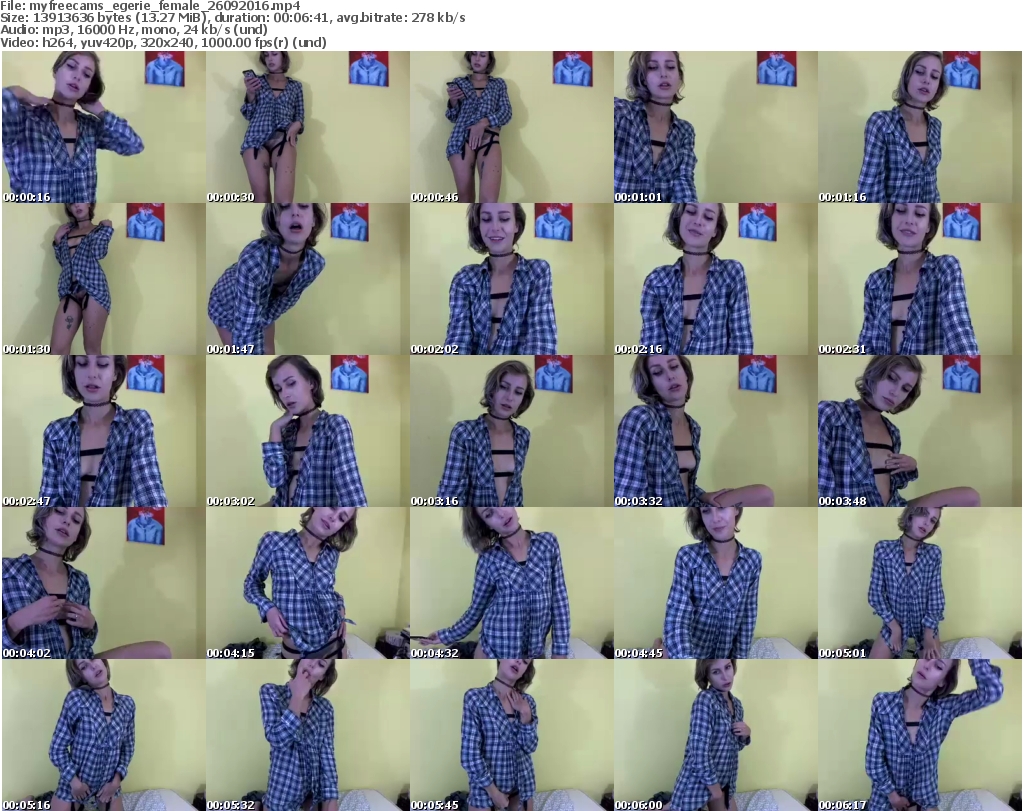Select the Audio mp3 16000 Hz info line
The width and height of the screenshot is (1024, 811).
(x=134, y=30)
